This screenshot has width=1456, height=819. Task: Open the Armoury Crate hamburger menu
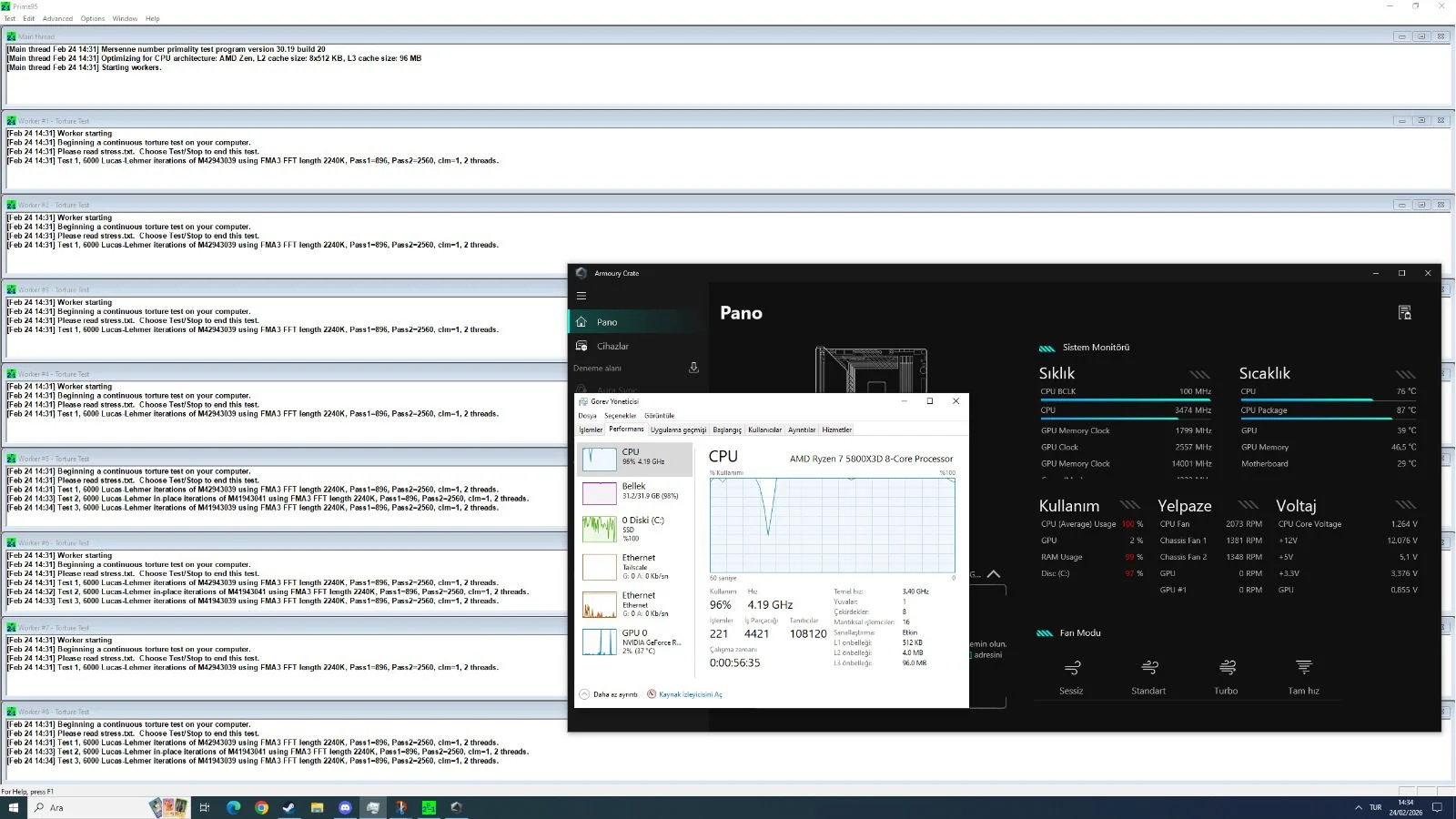(x=581, y=296)
